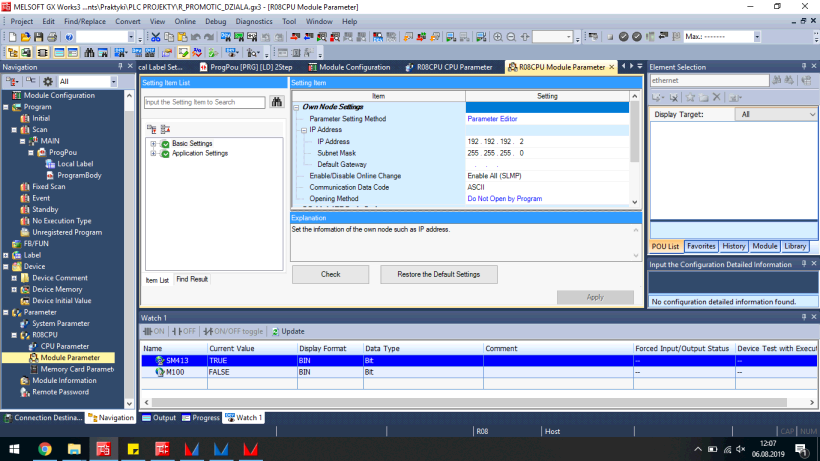Switch to the R08CPU CPU Parameter tab

(455, 67)
